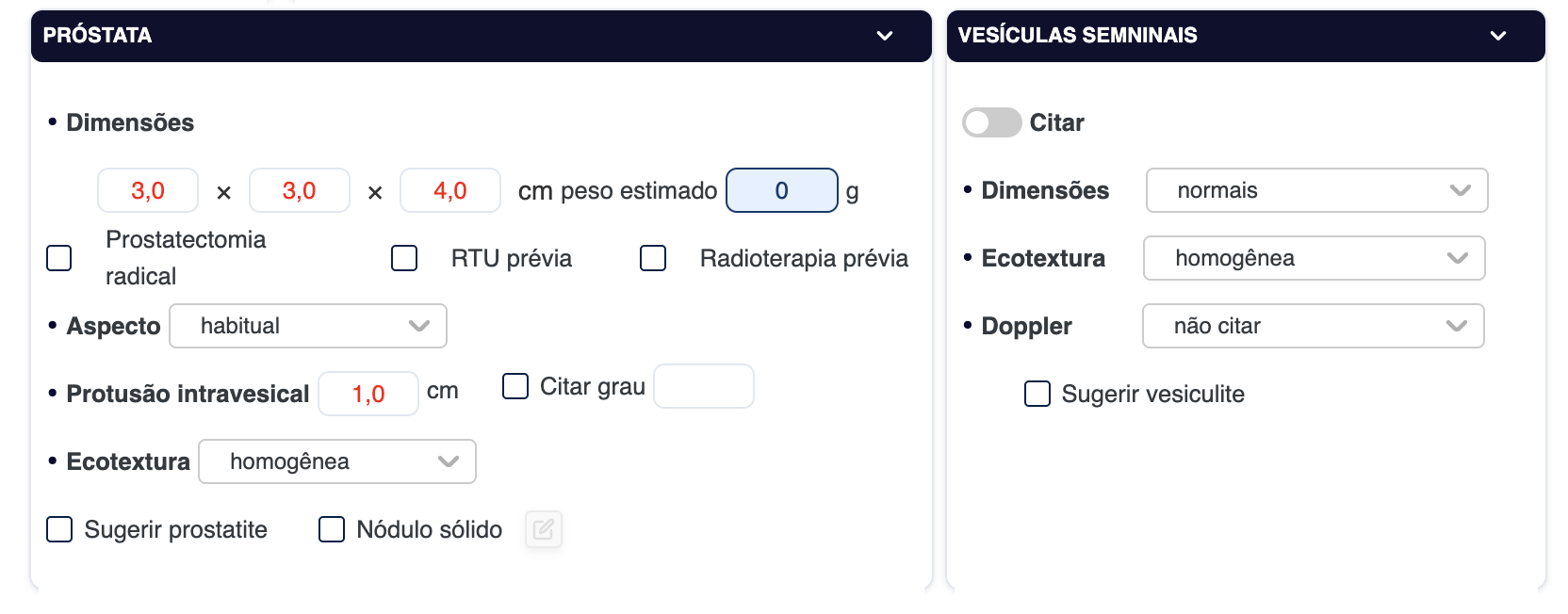
Task: Expand the seminal vesicles Ecotextura dropdown
Action: (1314, 258)
